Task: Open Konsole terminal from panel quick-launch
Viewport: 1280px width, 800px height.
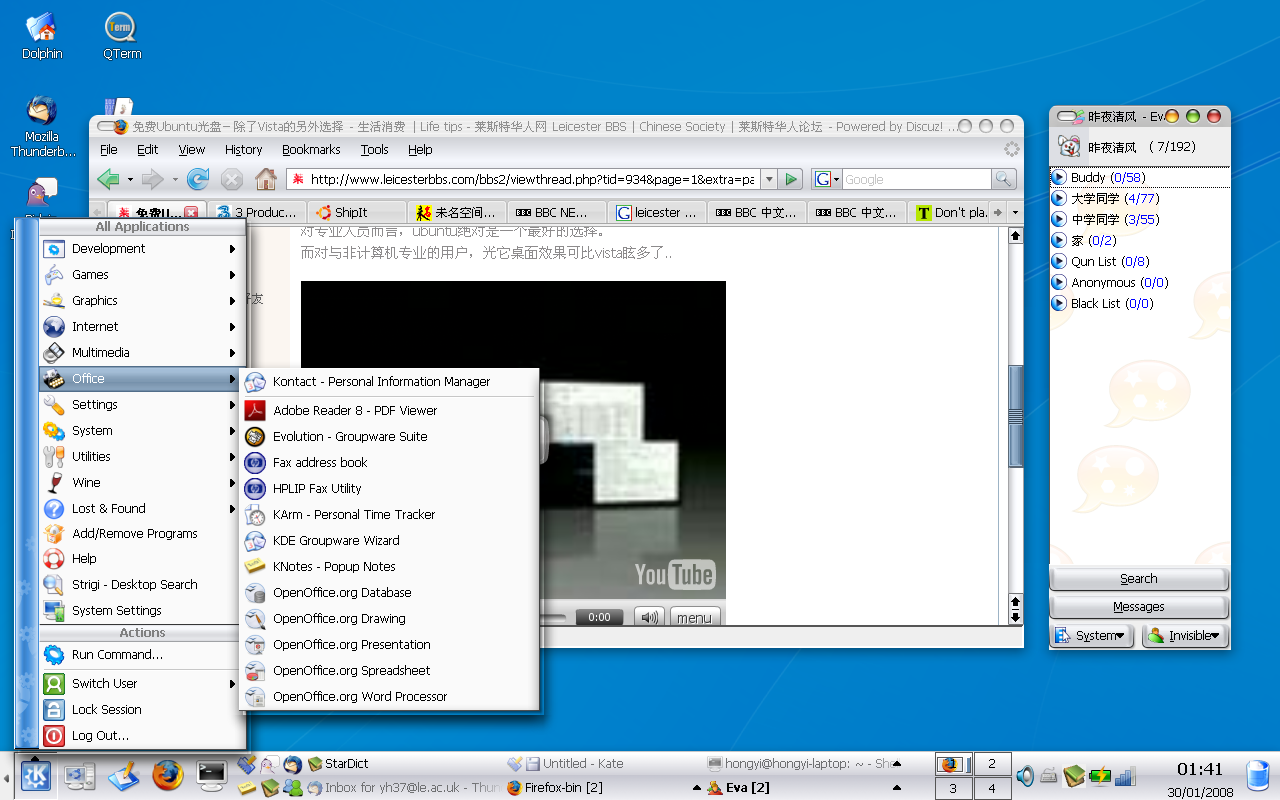Action: 212,775
